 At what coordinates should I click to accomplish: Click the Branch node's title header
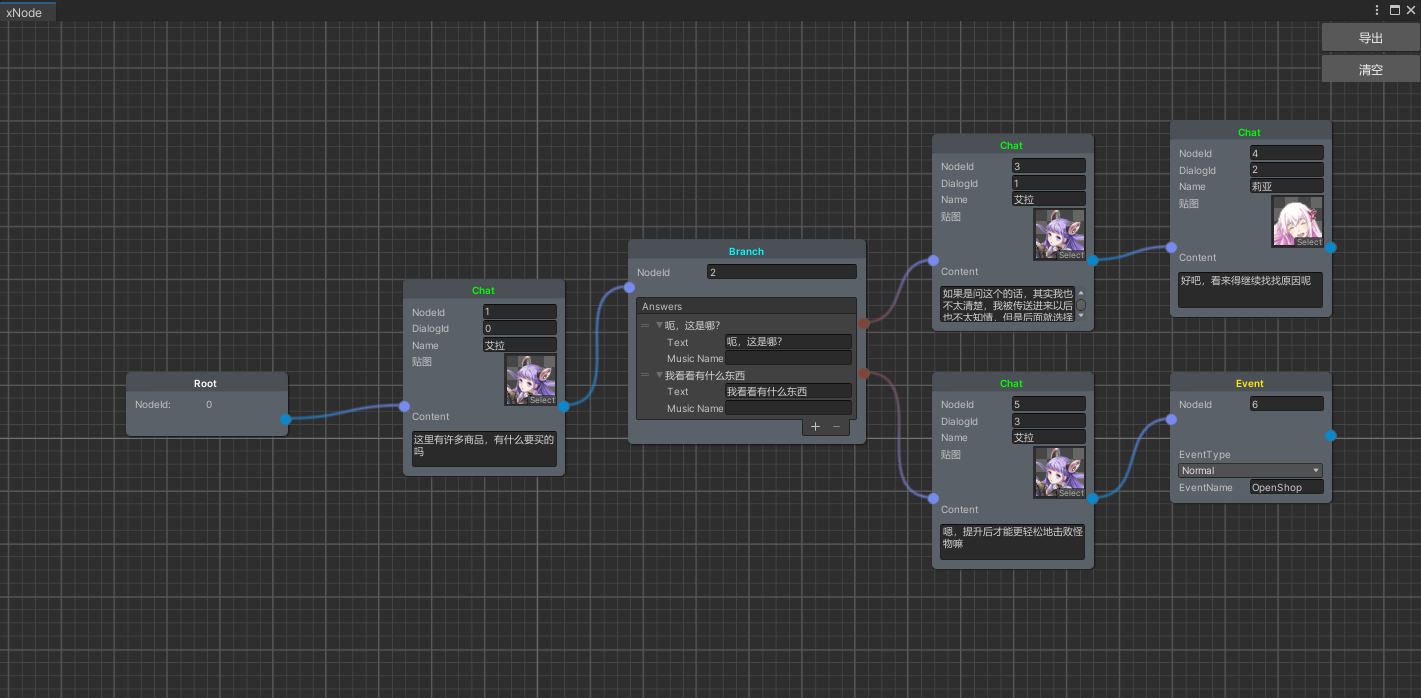[x=746, y=251]
